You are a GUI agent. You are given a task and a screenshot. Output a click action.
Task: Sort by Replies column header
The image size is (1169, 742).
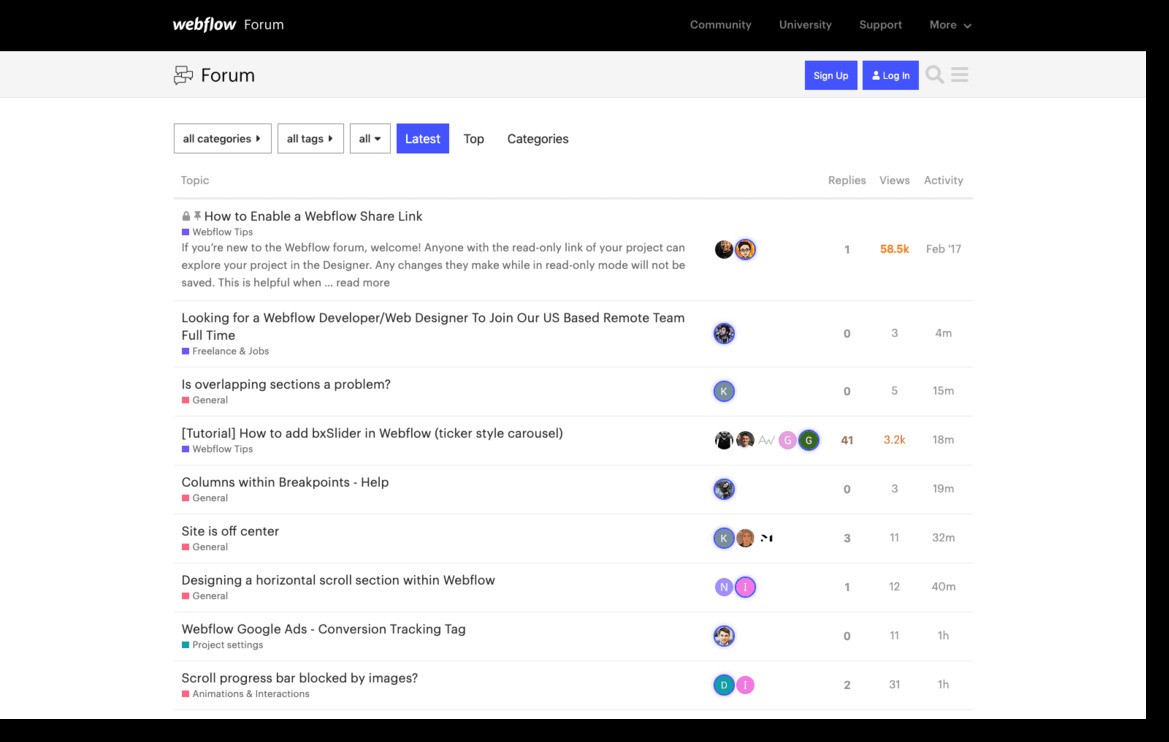click(x=847, y=180)
